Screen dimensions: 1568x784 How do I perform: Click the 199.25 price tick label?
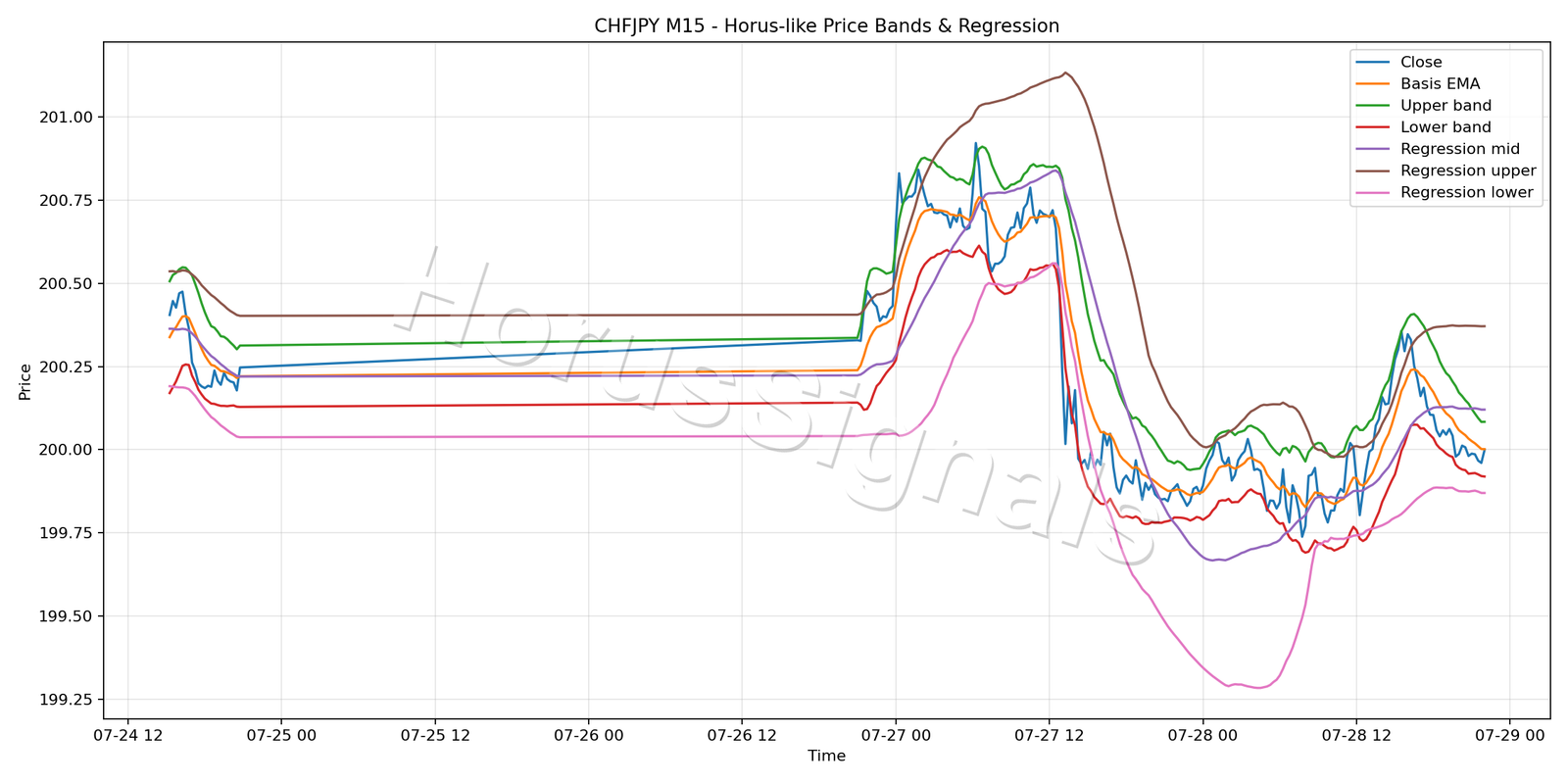67,700
